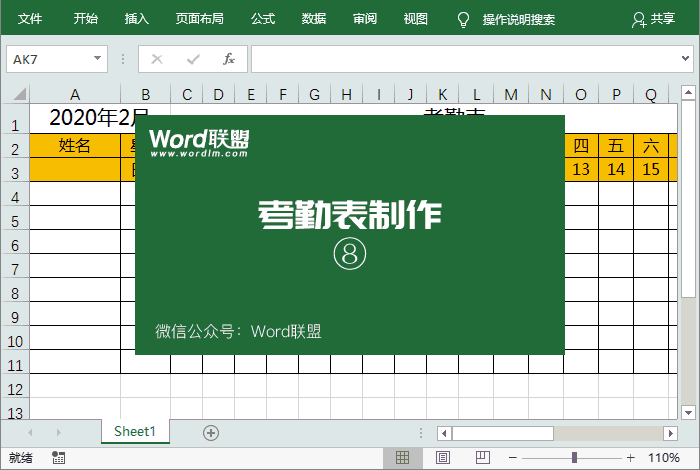Click the vertical scrollbar thumb
This screenshot has height=470, width=700.
click(x=688, y=199)
